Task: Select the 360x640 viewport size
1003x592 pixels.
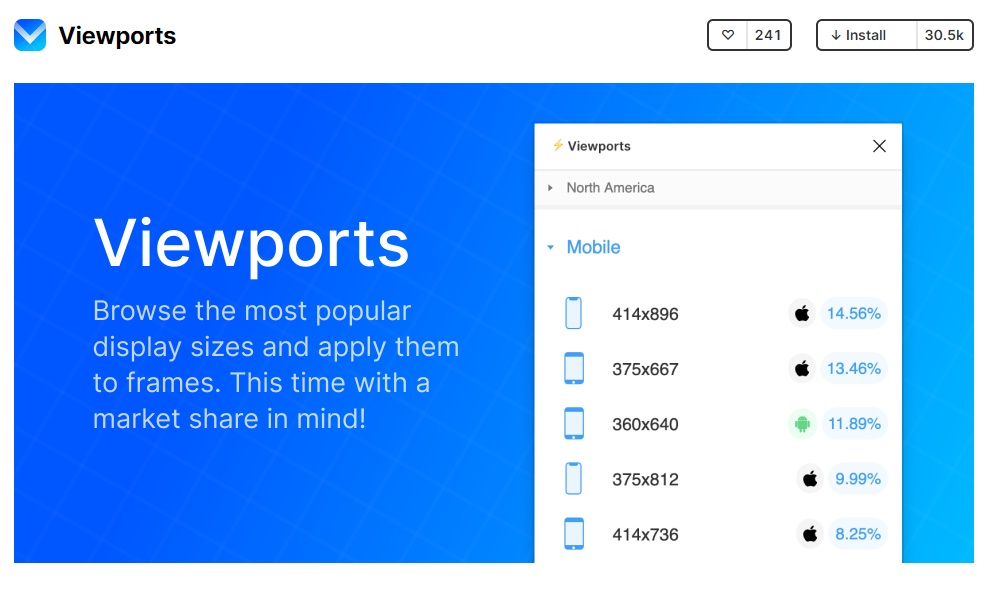Action: (645, 424)
